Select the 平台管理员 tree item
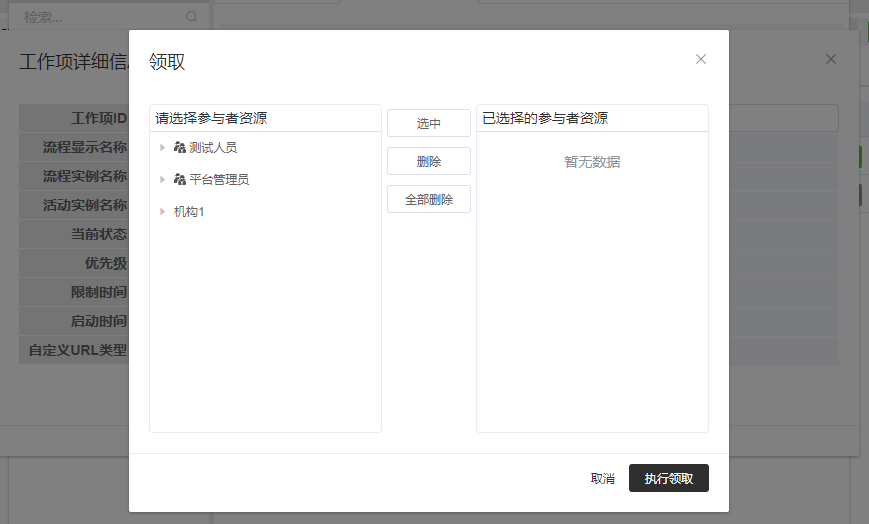Viewport: 869px width, 524px height. pyautogui.click(x=219, y=180)
